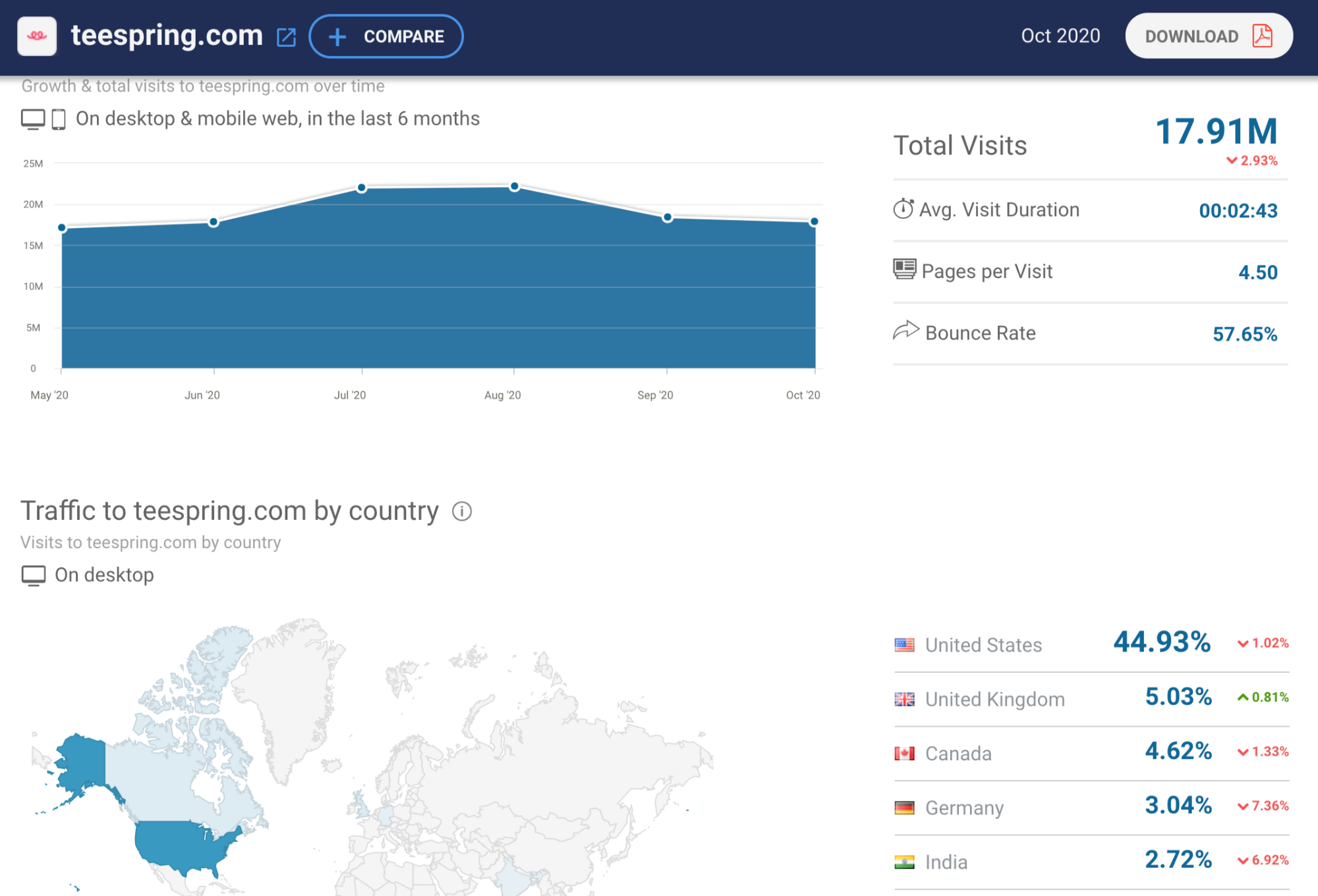
Task: Click the 44.93% United States share
Action: (1162, 642)
